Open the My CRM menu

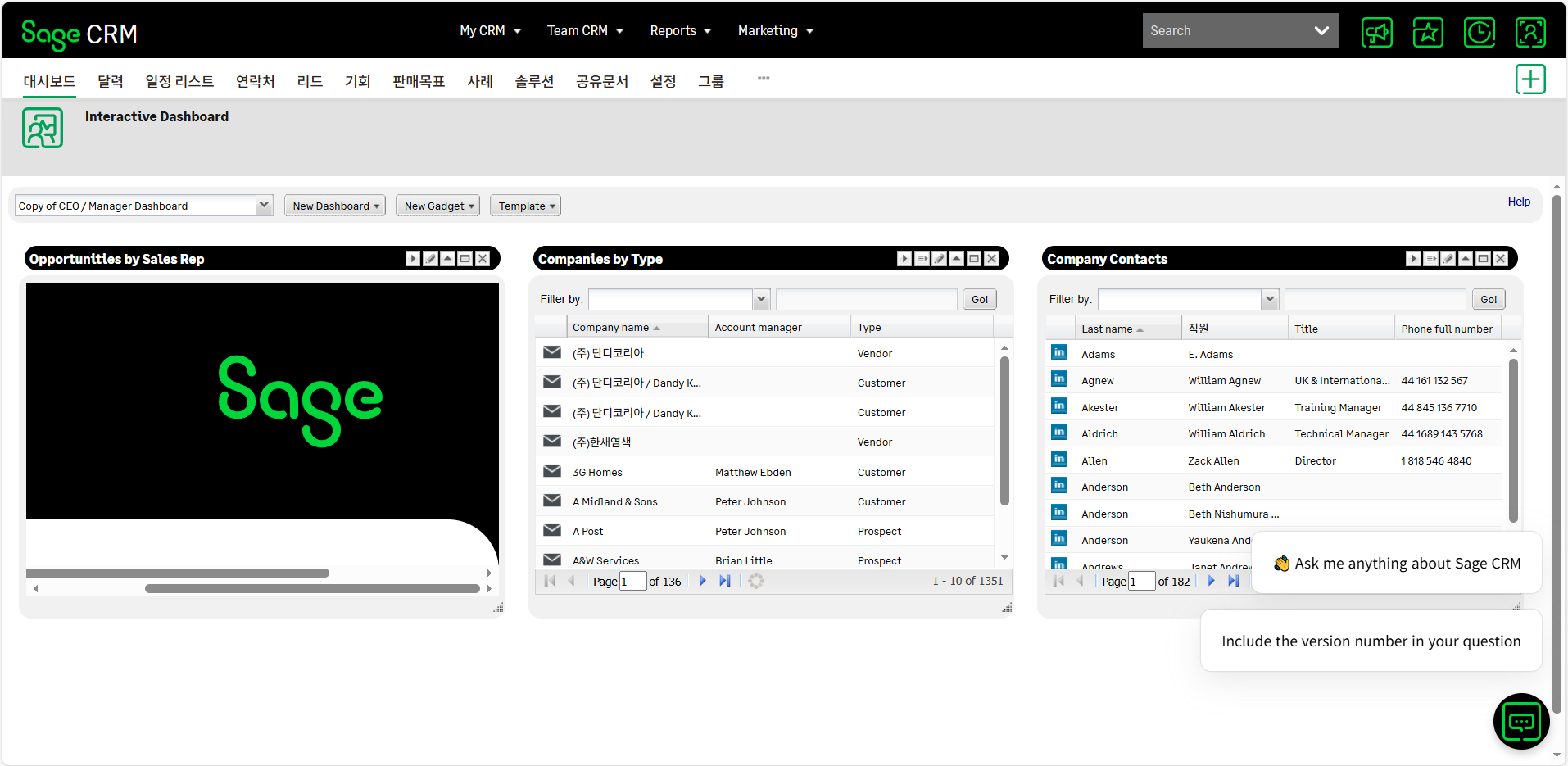[491, 30]
